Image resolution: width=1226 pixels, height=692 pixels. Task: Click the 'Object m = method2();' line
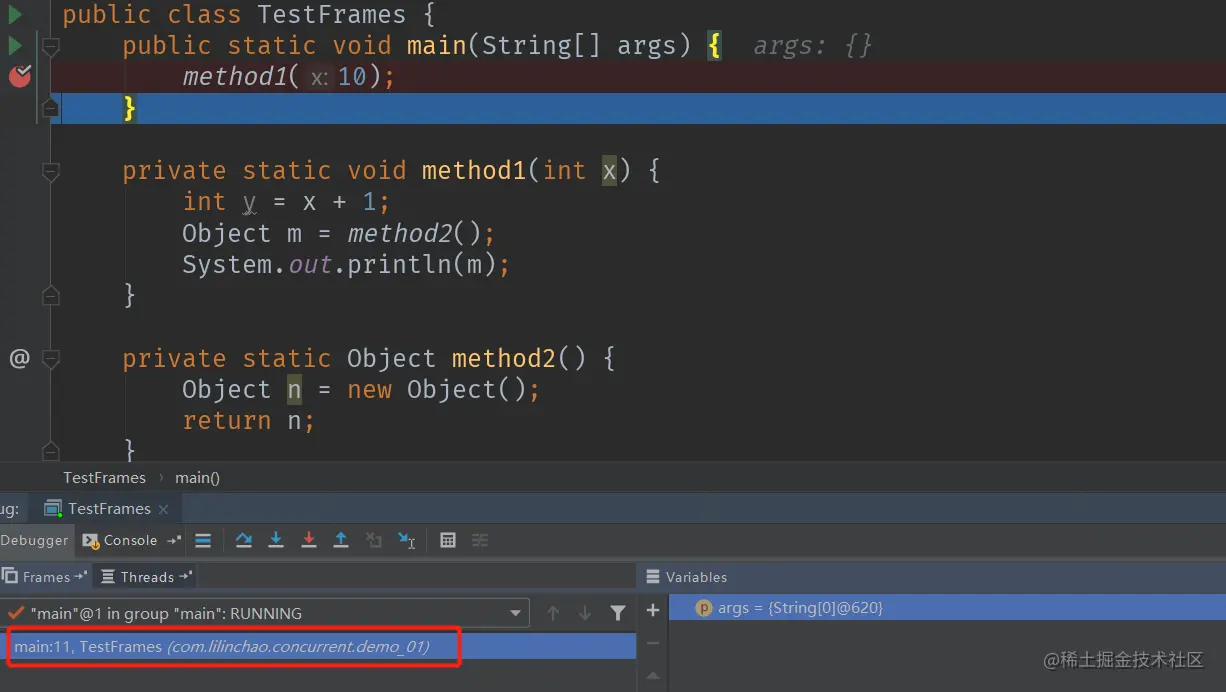[338, 234]
